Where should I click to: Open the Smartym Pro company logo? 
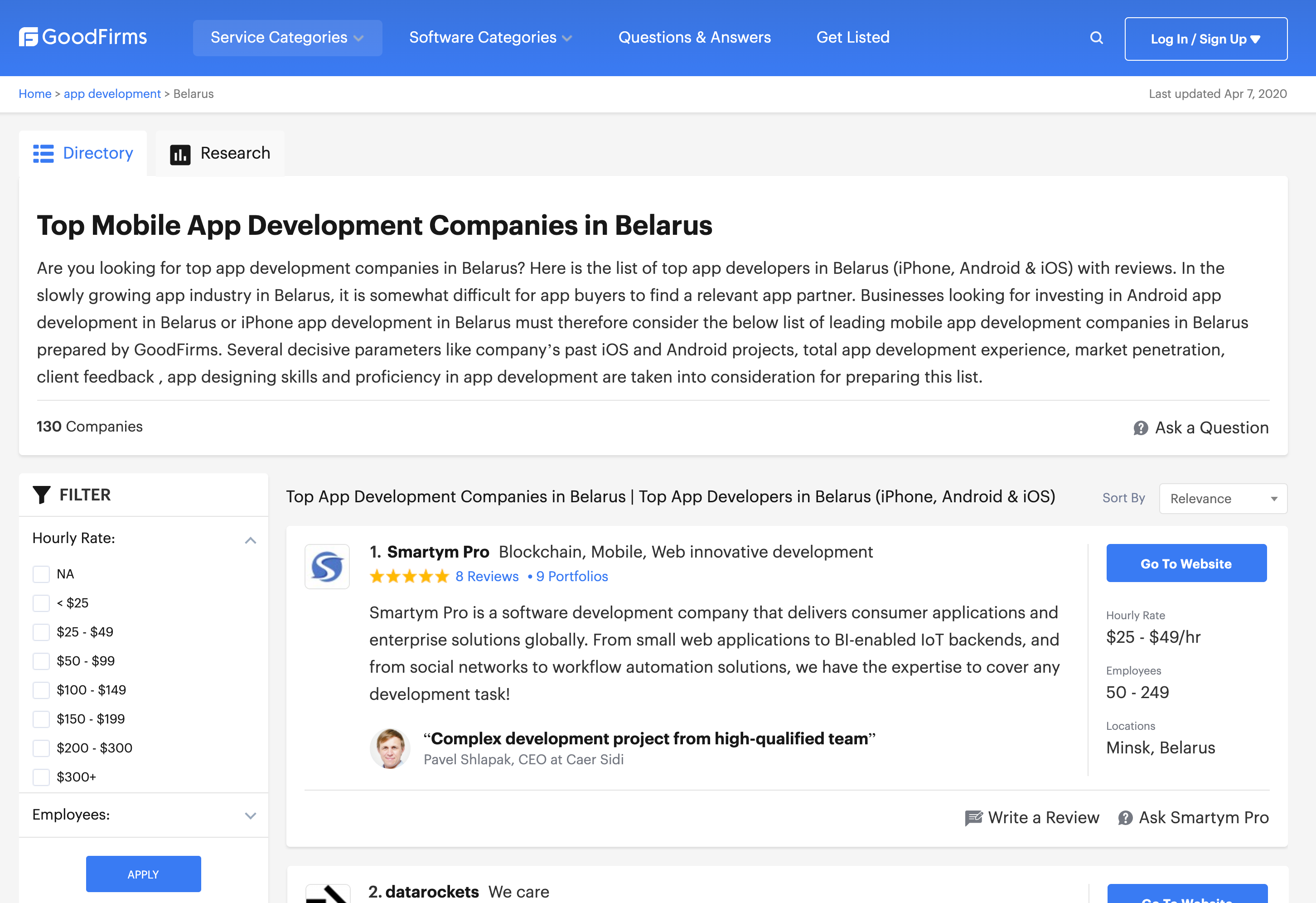tap(327, 567)
